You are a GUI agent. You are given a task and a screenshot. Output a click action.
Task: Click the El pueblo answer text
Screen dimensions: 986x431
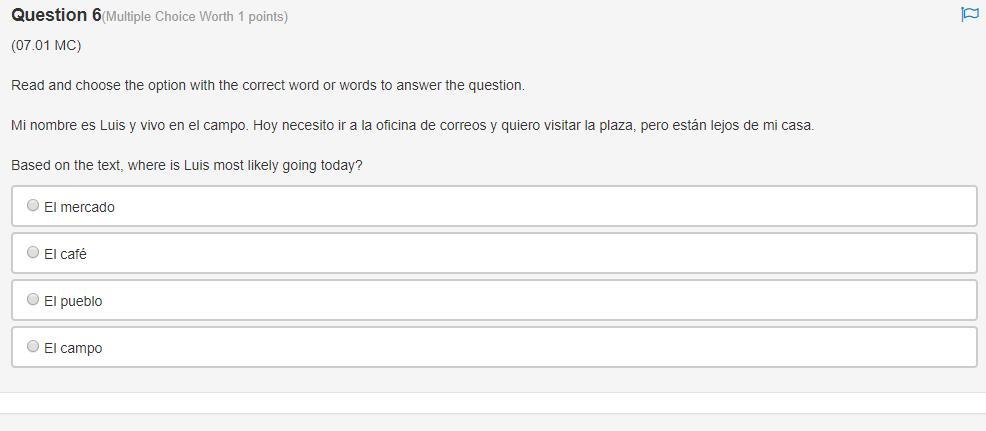tap(73, 301)
